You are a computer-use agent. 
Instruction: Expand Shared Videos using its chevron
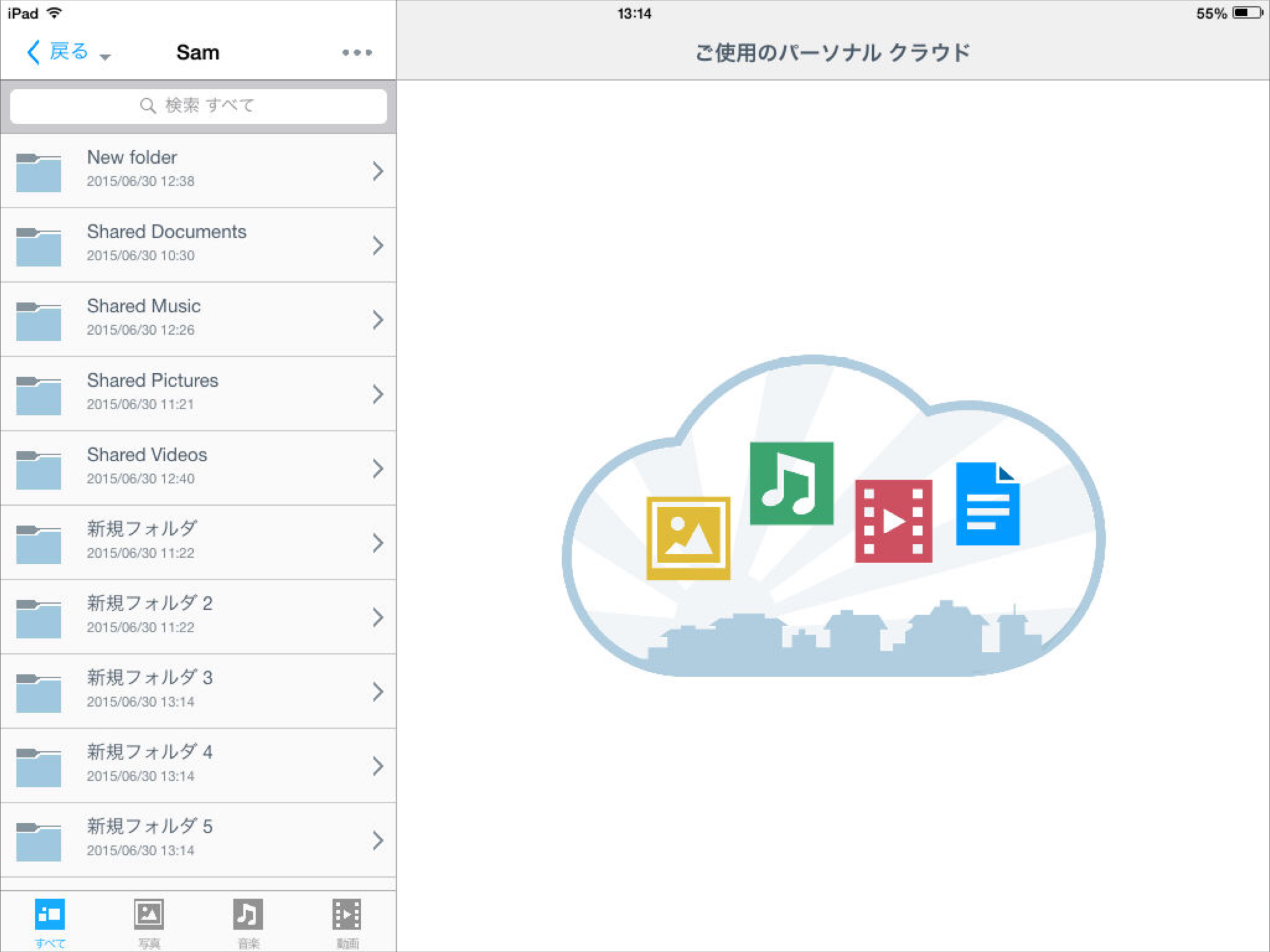(x=377, y=469)
